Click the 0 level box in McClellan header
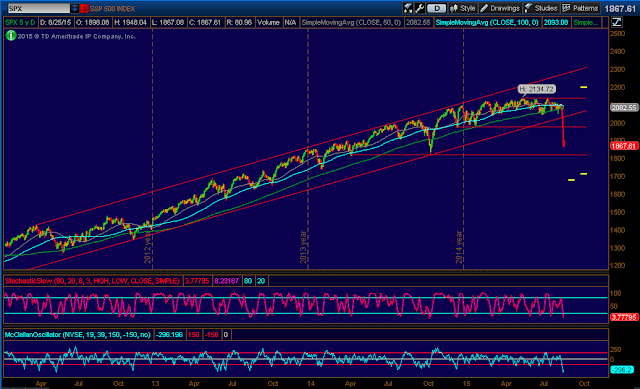640x389 pixels. click(x=226, y=335)
